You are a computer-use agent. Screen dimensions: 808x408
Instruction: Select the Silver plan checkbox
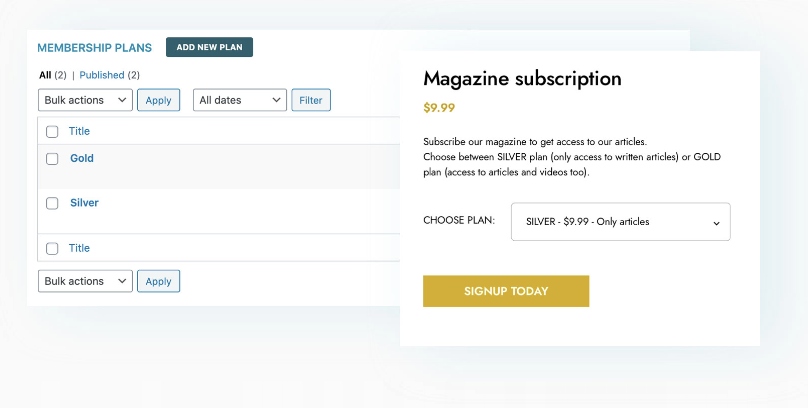coord(52,203)
